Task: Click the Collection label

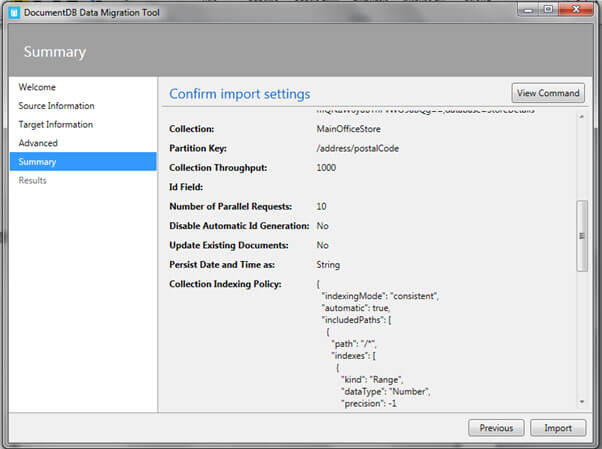Action: [x=192, y=129]
